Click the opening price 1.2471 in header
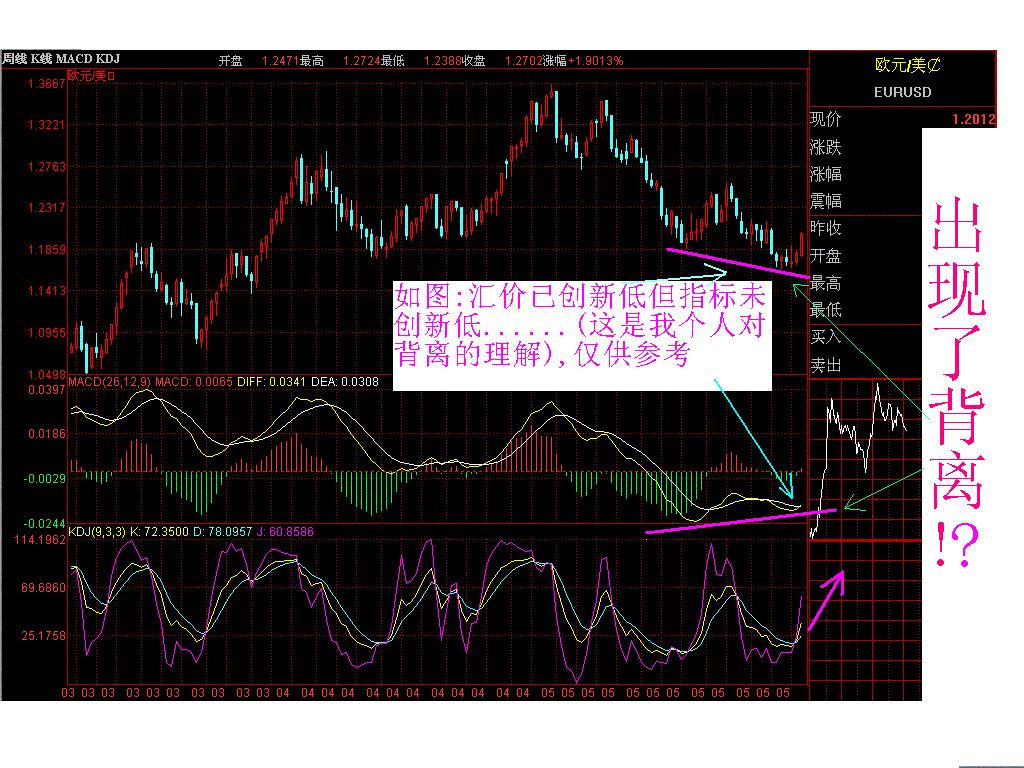 tap(280, 61)
